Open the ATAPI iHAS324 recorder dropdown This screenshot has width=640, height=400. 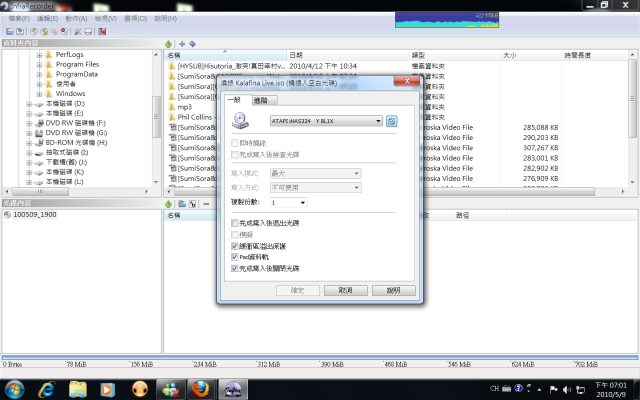326,121
